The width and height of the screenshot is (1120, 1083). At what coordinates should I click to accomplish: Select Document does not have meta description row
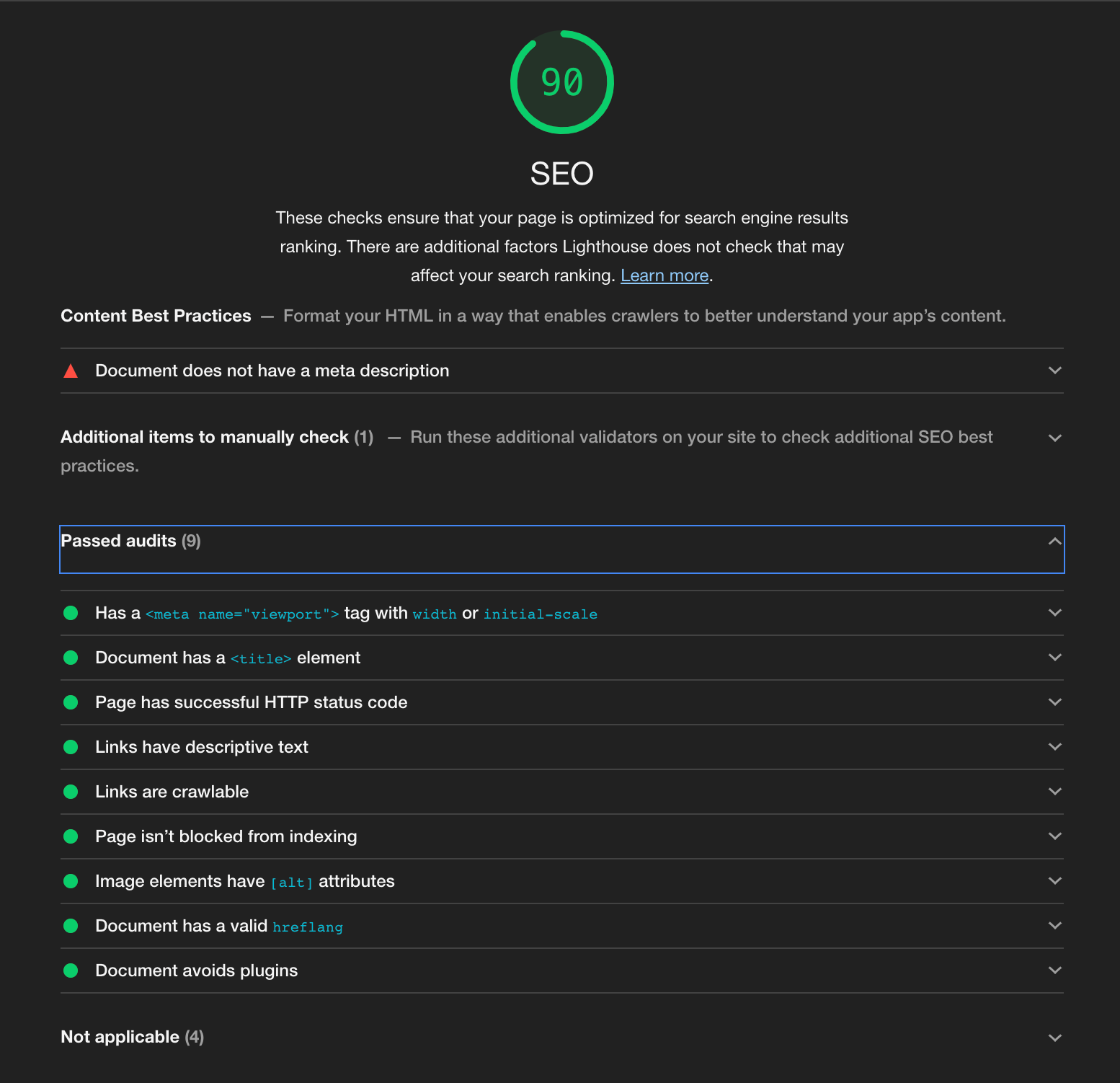(x=272, y=371)
